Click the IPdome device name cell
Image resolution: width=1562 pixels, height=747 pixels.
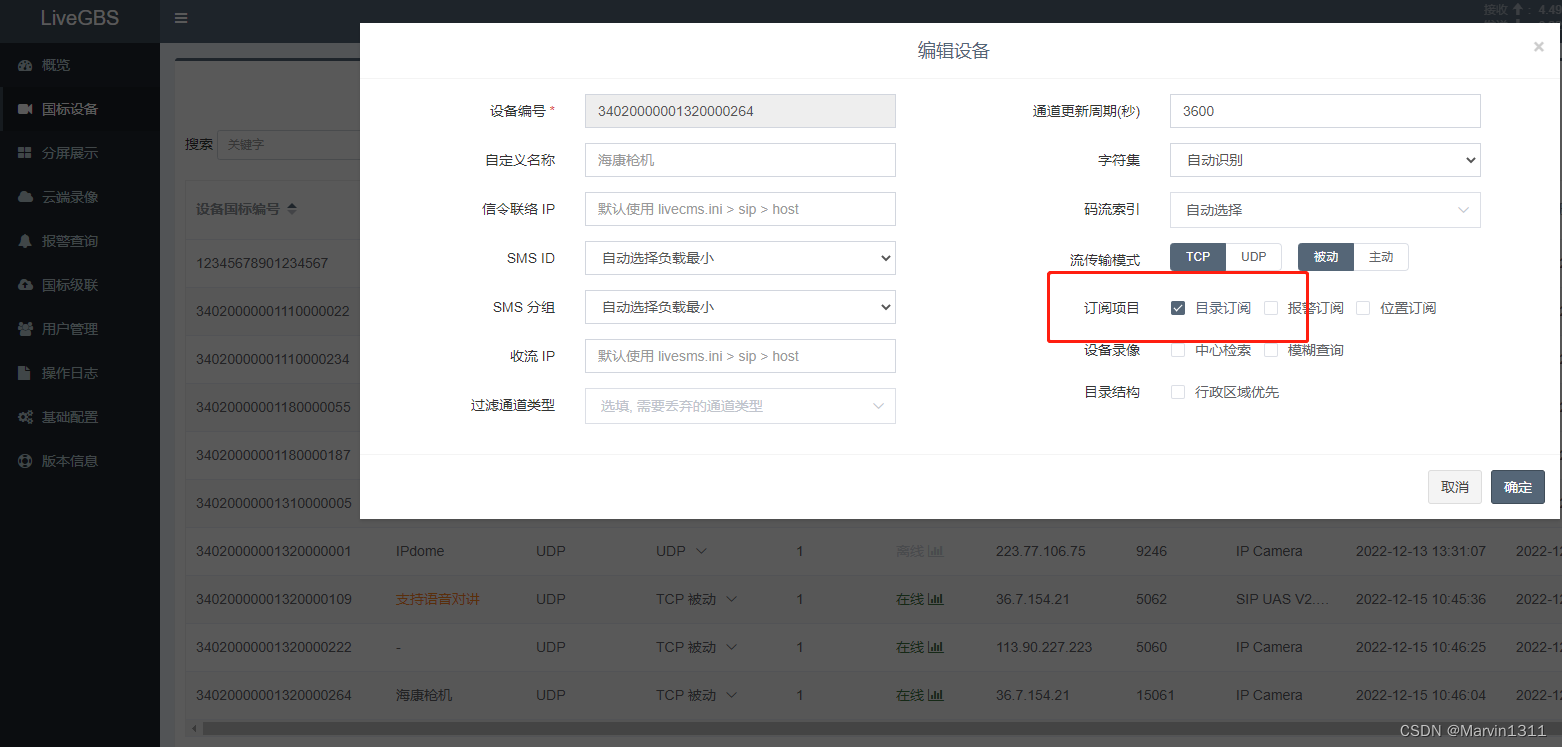pos(420,551)
